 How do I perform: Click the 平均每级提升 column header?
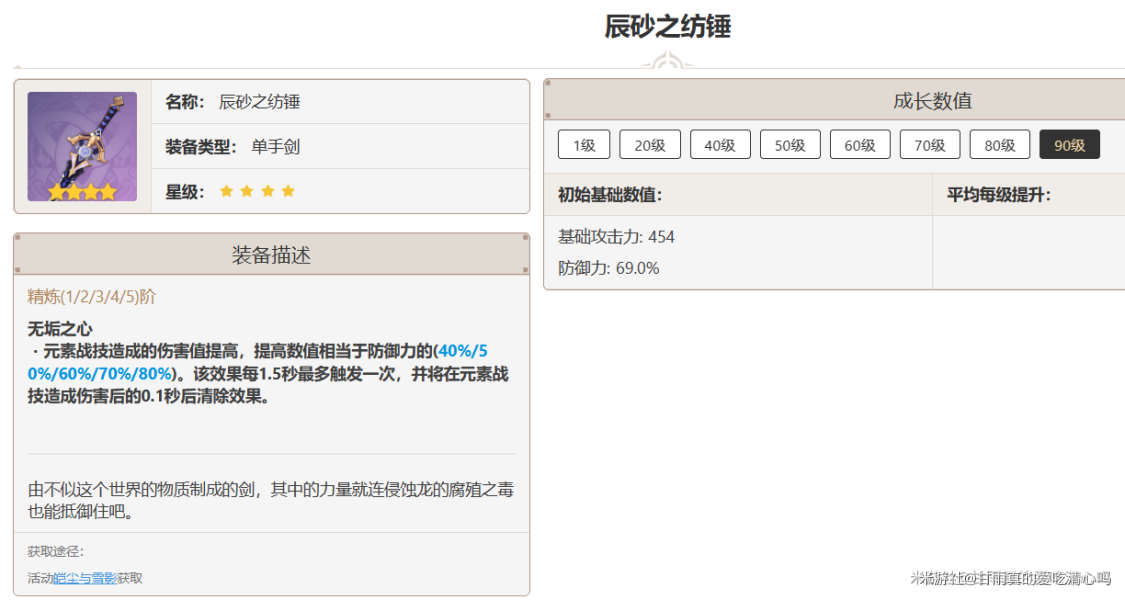[999, 195]
